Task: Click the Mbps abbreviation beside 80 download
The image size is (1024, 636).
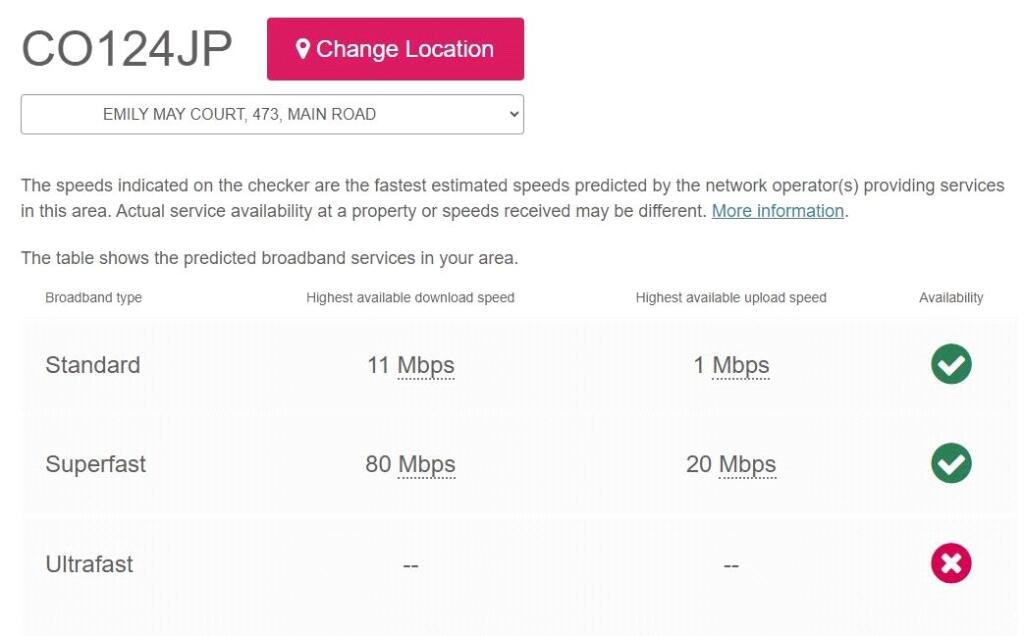Action: coord(427,464)
